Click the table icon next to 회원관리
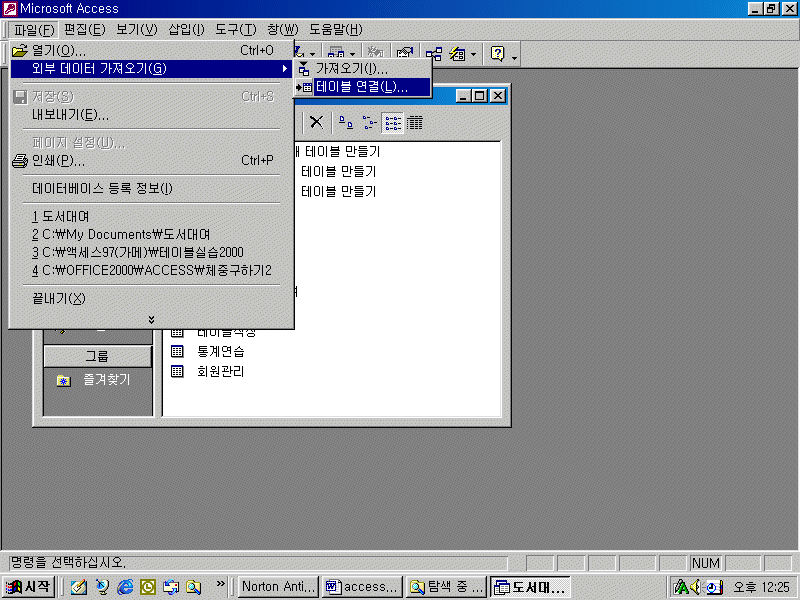This screenshot has width=800, height=600. point(177,371)
